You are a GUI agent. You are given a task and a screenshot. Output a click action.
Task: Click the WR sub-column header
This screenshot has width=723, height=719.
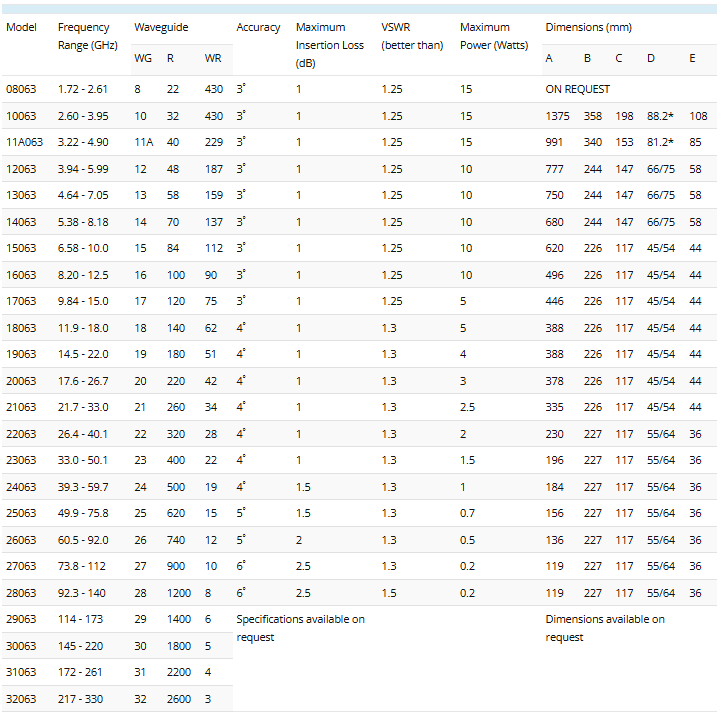212,58
